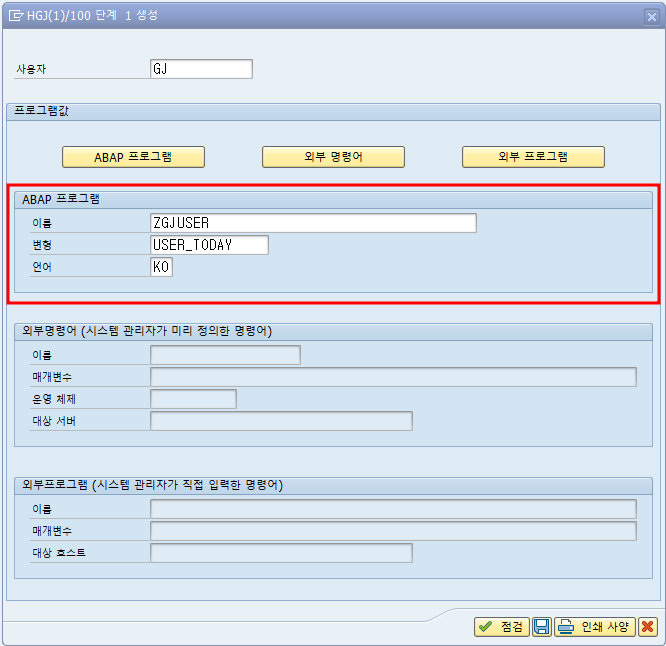Click the 외부명령어 이름 input field

(x=225, y=355)
